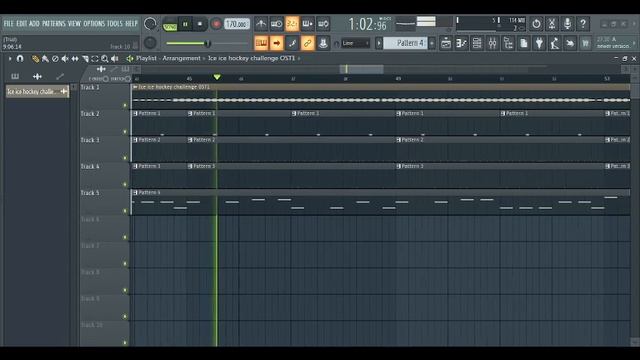Toggle the Track 3 mute switch
The image size is (640, 360).
click(x=125, y=158)
